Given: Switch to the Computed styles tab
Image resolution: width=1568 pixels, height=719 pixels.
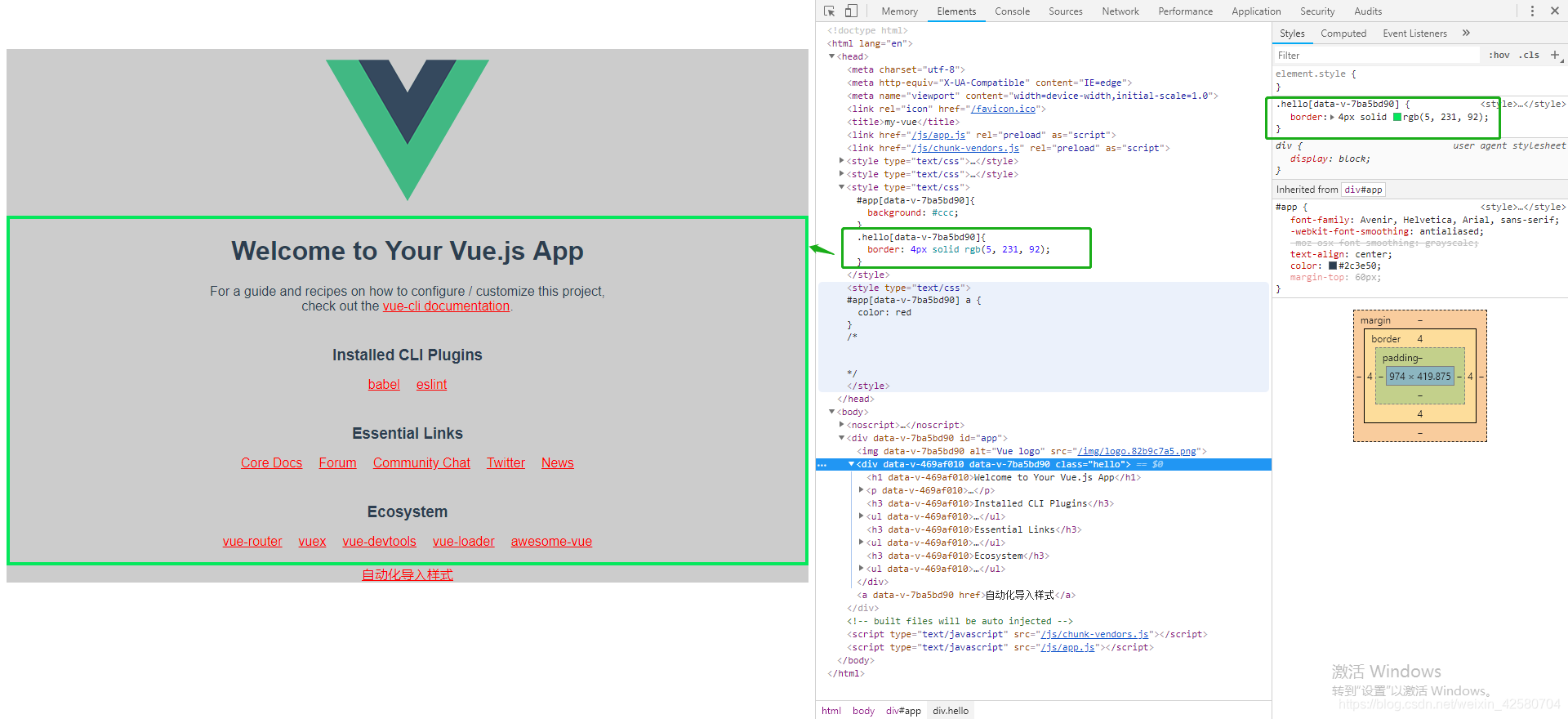Looking at the screenshot, I should tap(1343, 33).
